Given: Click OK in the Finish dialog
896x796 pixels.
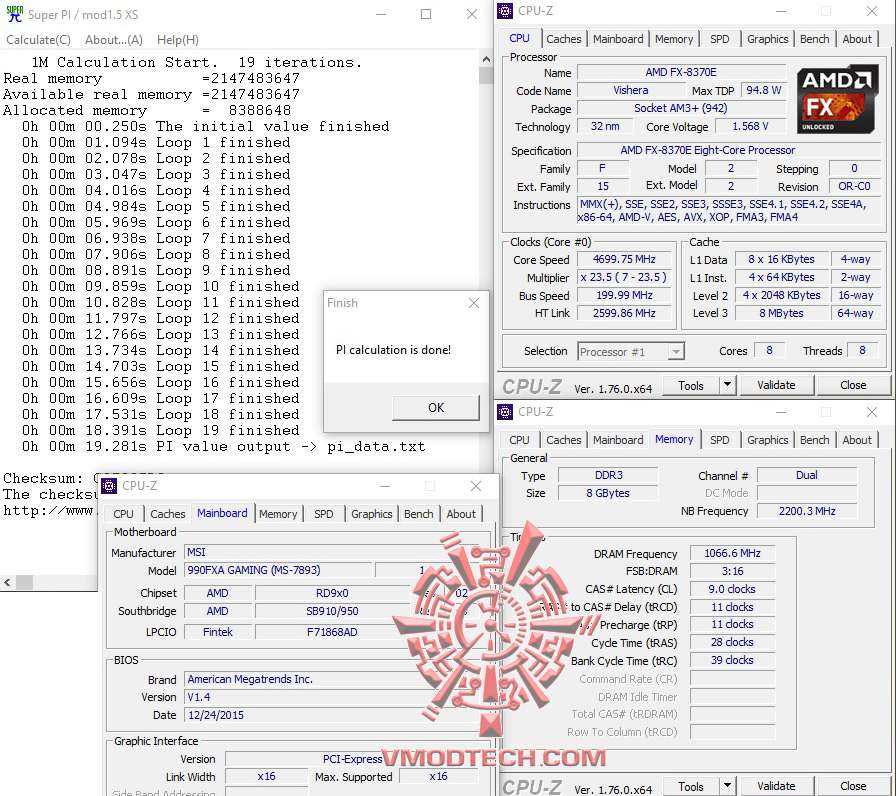Looking at the screenshot, I should (436, 407).
